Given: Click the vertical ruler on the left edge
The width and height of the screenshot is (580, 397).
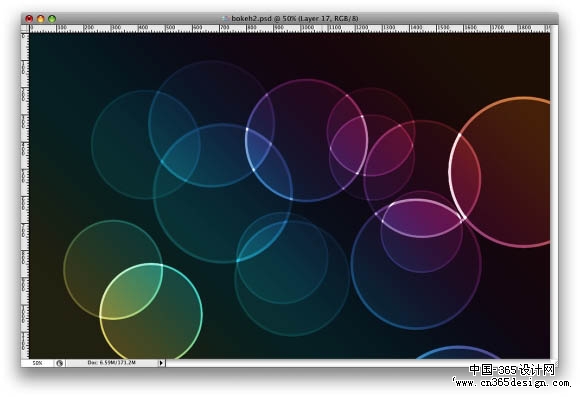Looking at the screenshot, I should click(x=25, y=195).
